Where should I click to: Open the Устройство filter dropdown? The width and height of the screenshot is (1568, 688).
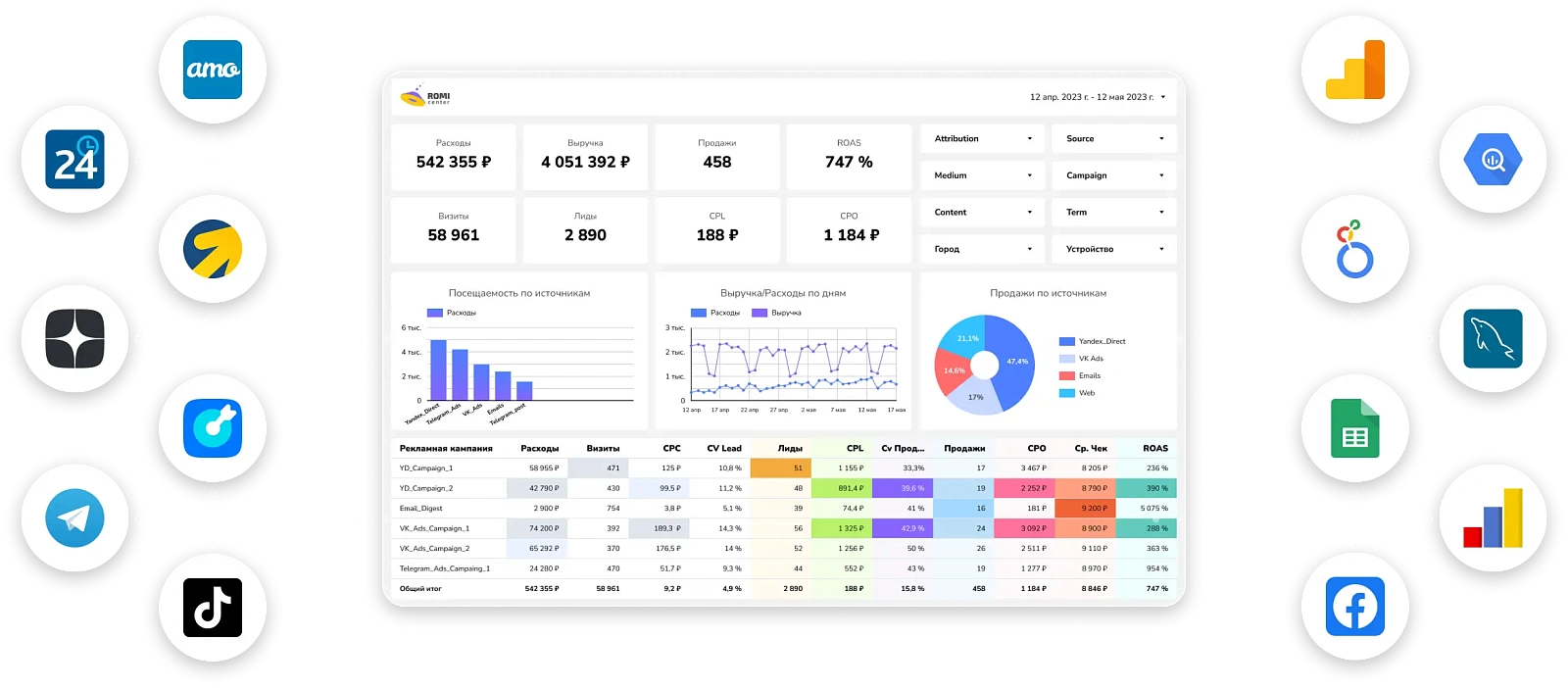1114,249
